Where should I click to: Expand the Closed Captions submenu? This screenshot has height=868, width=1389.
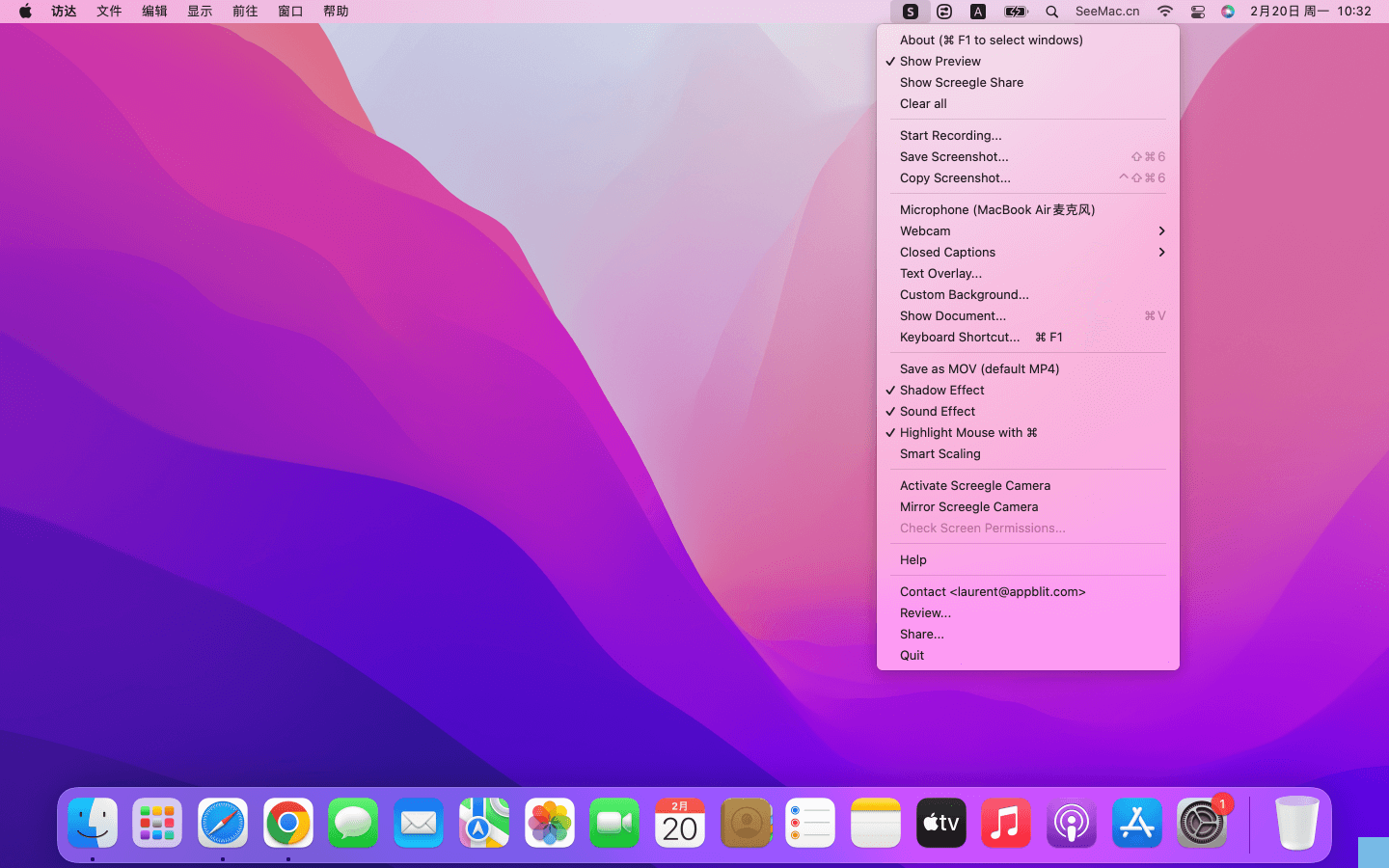coord(1027,252)
